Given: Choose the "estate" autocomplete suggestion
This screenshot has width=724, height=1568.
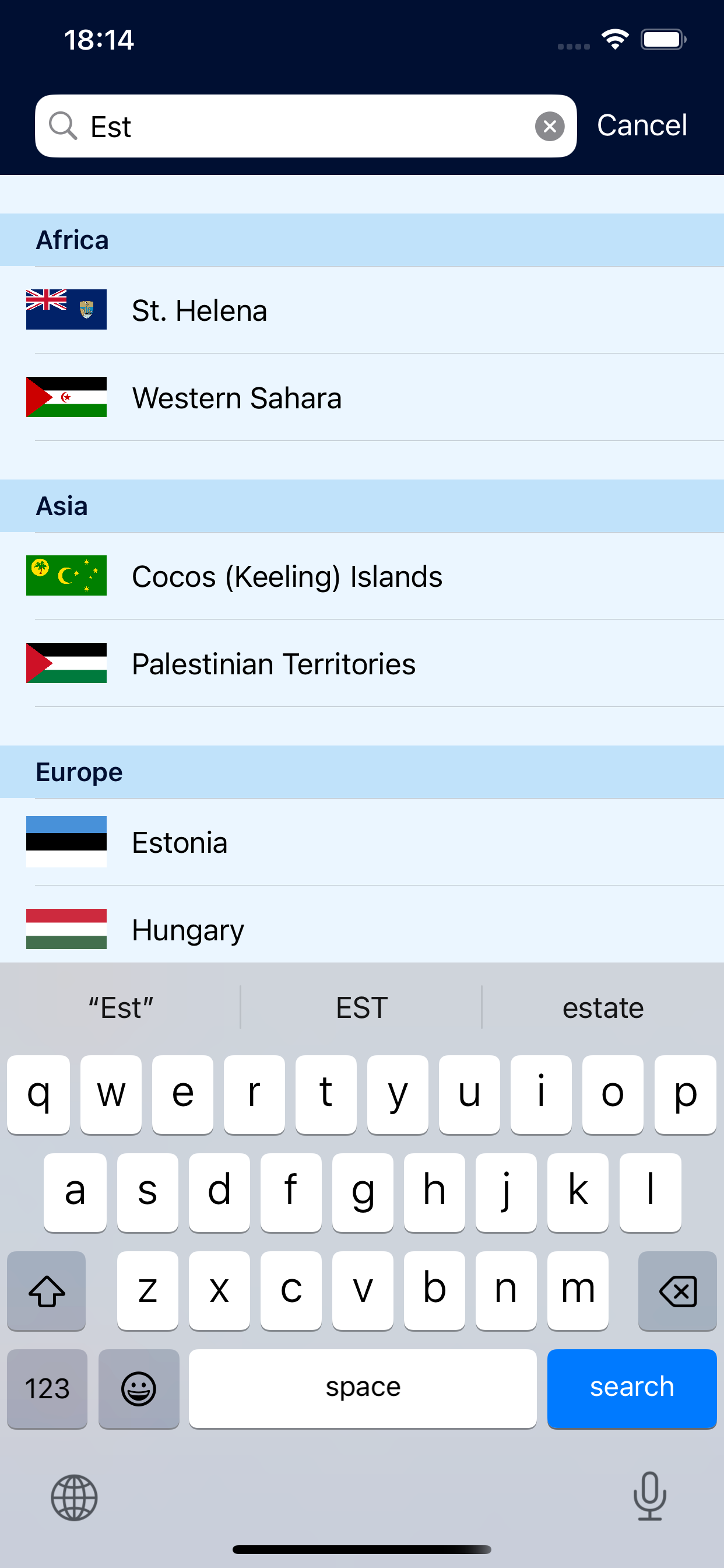Looking at the screenshot, I should click(602, 1008).
